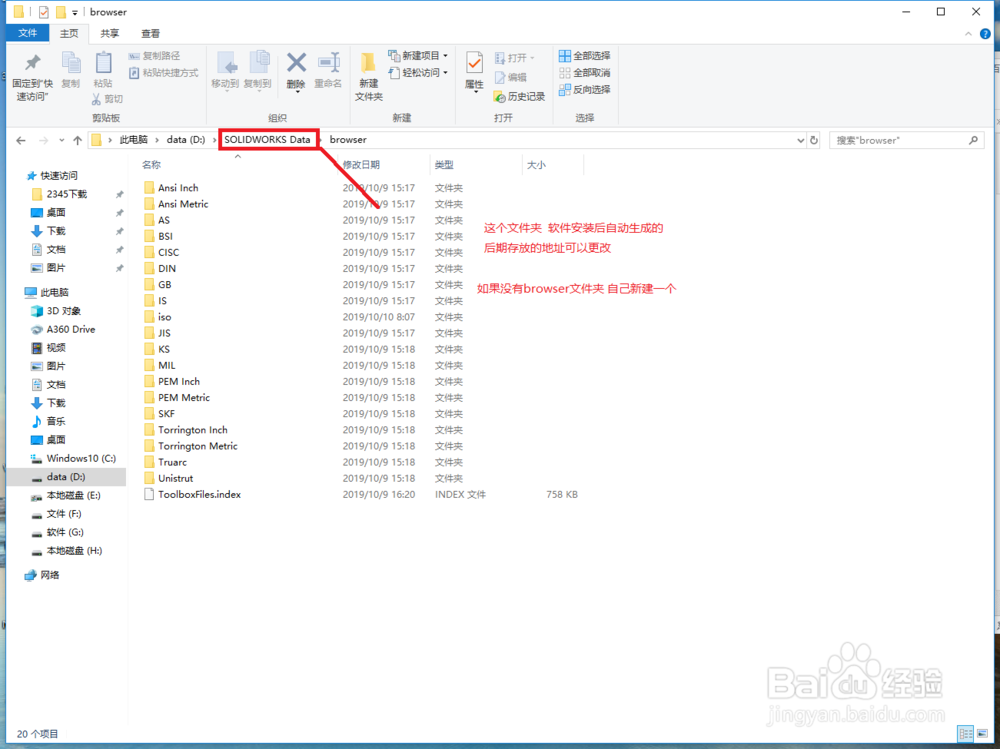Screen dimensions: 1000x749
Task: Open 2345下载 in the sidebar
Action: pos(66,194)
